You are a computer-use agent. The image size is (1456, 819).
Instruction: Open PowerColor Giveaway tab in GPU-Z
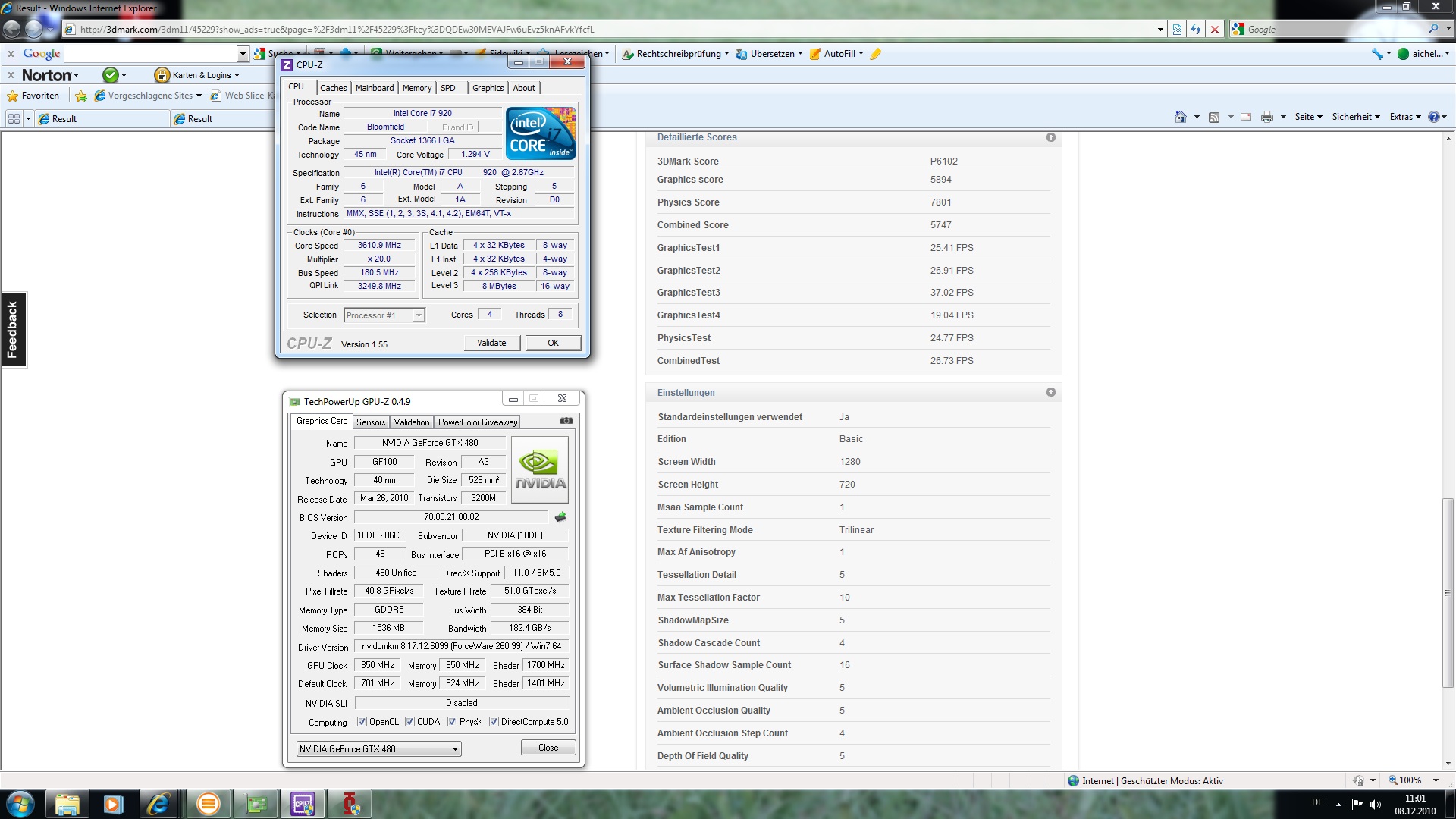click(x=478, y=422)
